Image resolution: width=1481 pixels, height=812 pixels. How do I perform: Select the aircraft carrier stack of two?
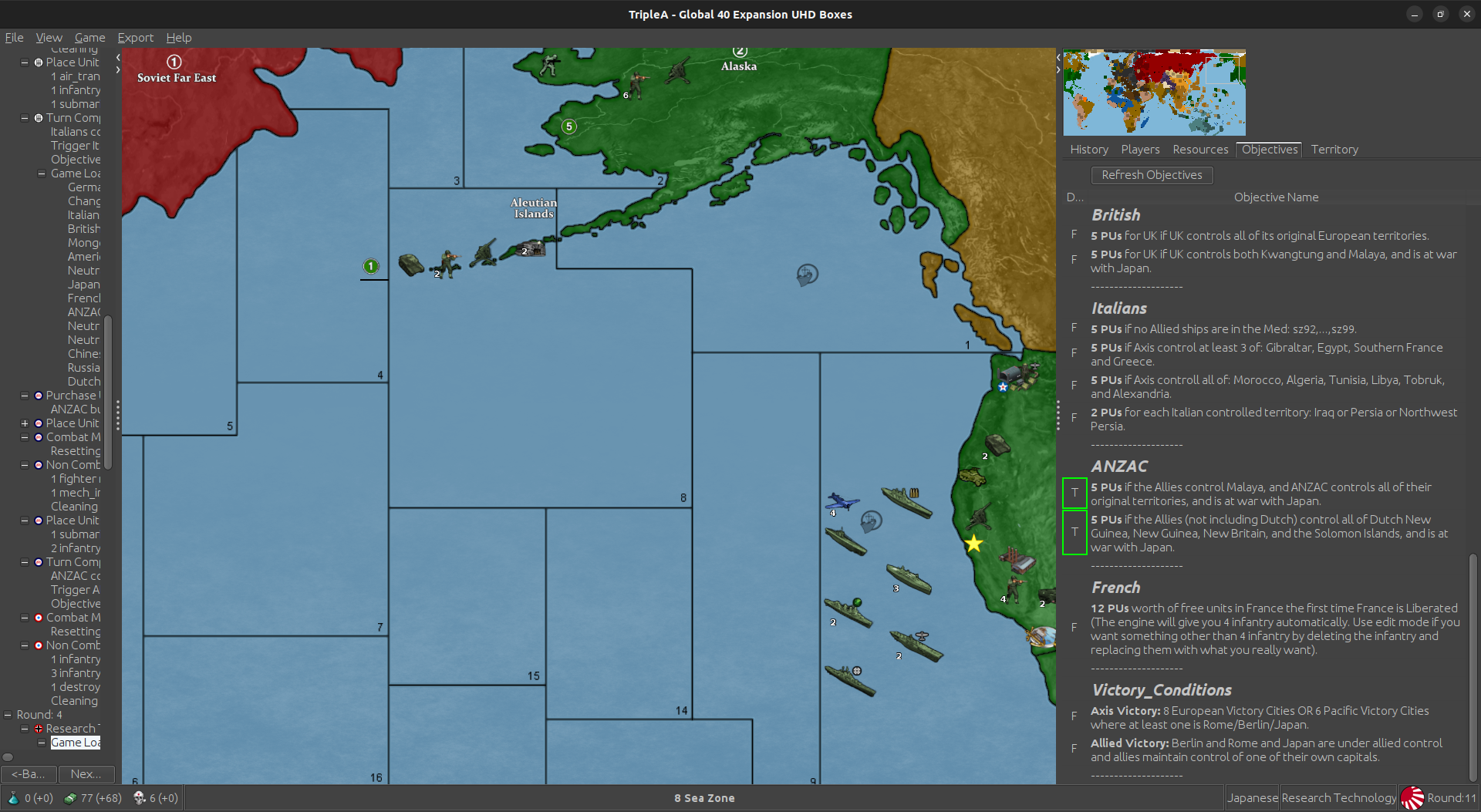tap(916, 646)
